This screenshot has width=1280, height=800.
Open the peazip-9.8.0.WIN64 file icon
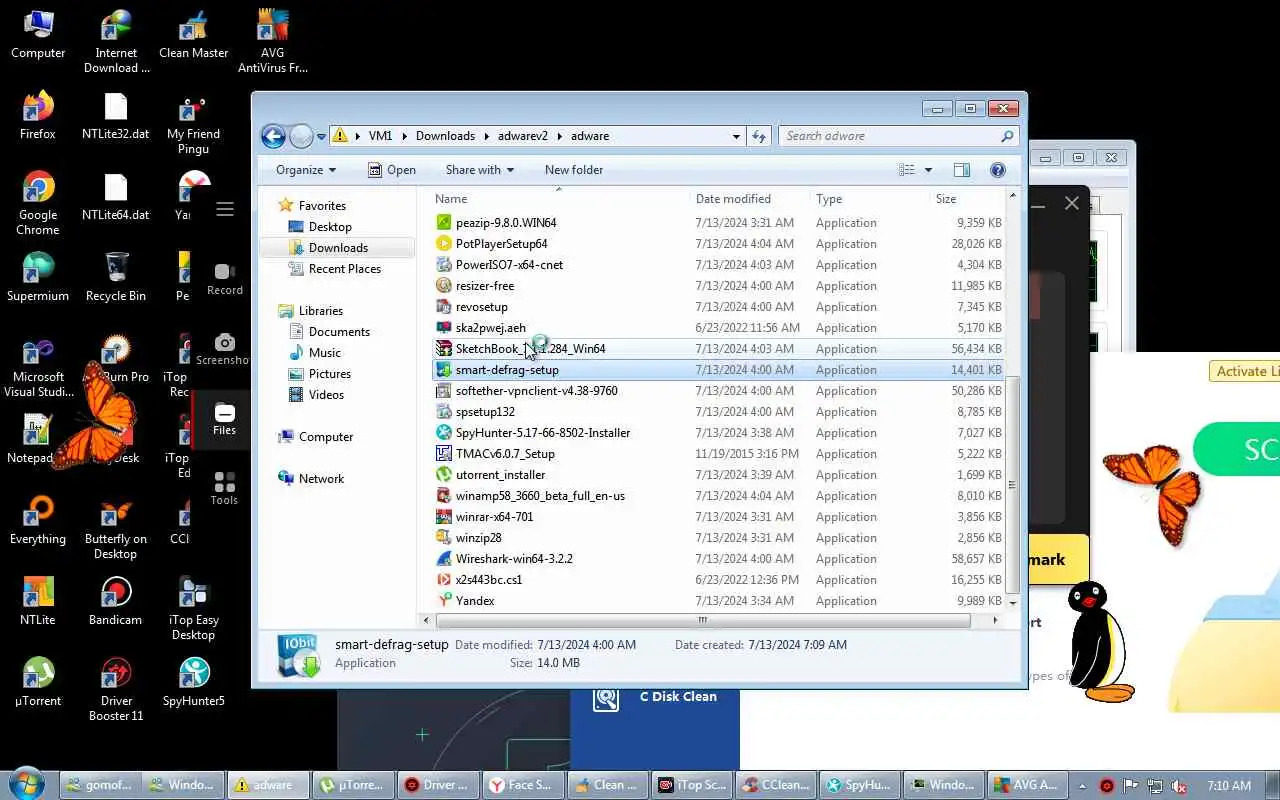click(x=444, y=223)
